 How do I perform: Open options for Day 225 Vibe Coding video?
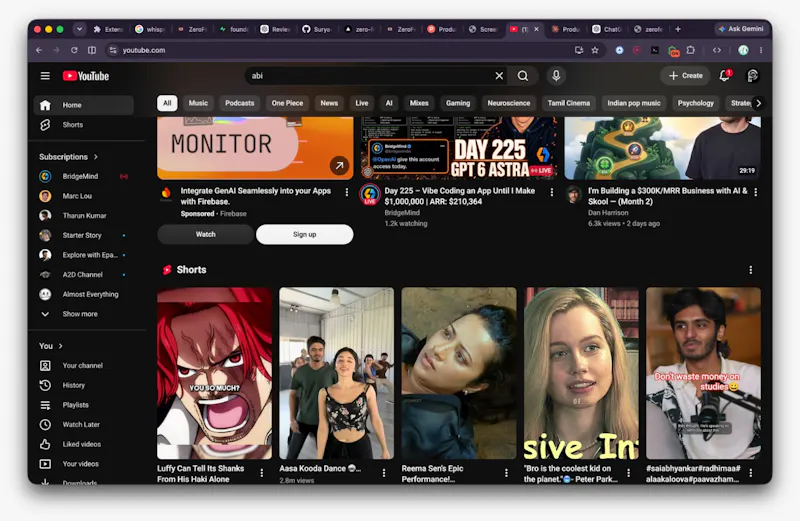(x=552, y=192)
